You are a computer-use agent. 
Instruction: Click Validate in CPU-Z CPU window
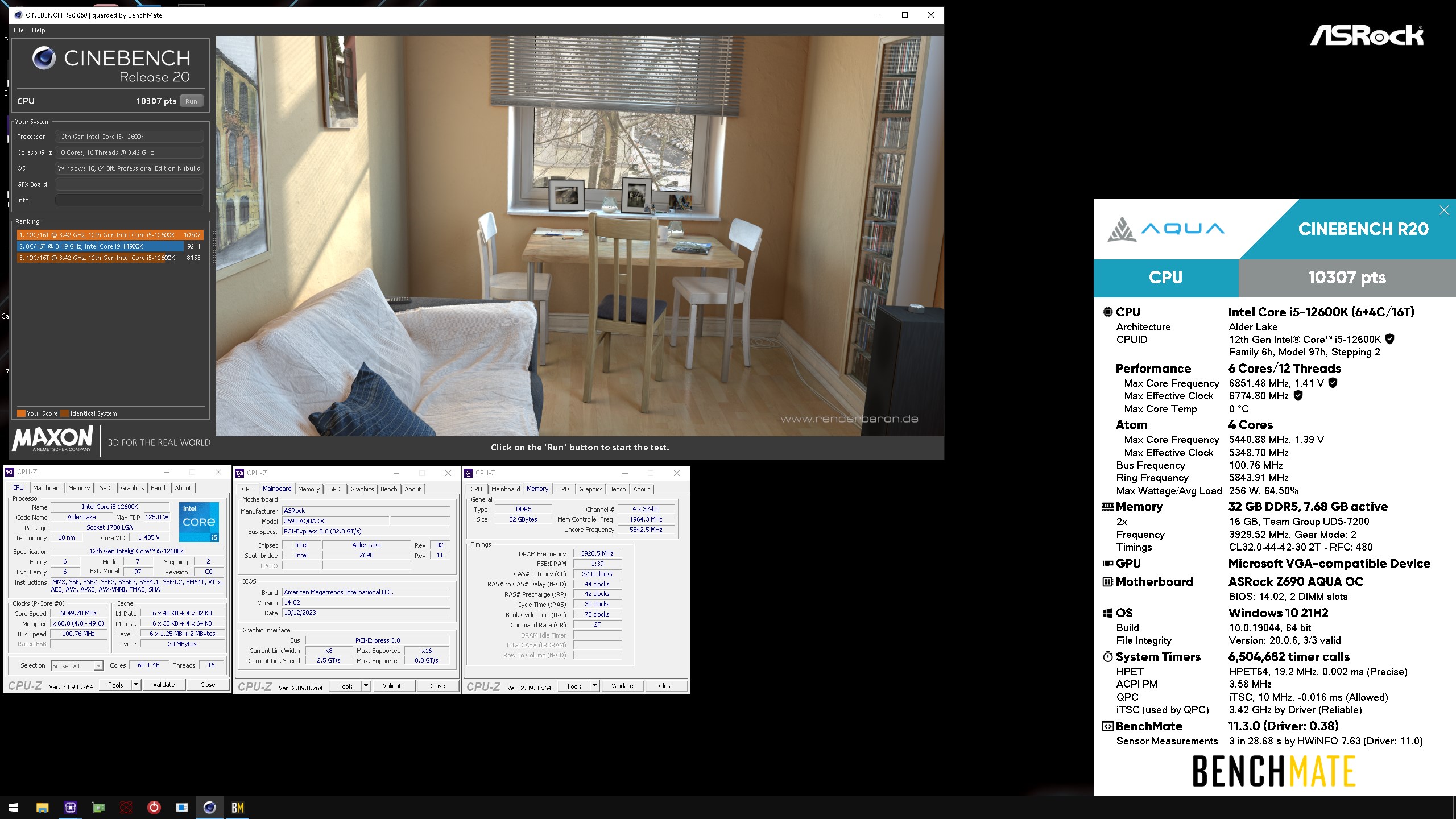click(164, 685)
